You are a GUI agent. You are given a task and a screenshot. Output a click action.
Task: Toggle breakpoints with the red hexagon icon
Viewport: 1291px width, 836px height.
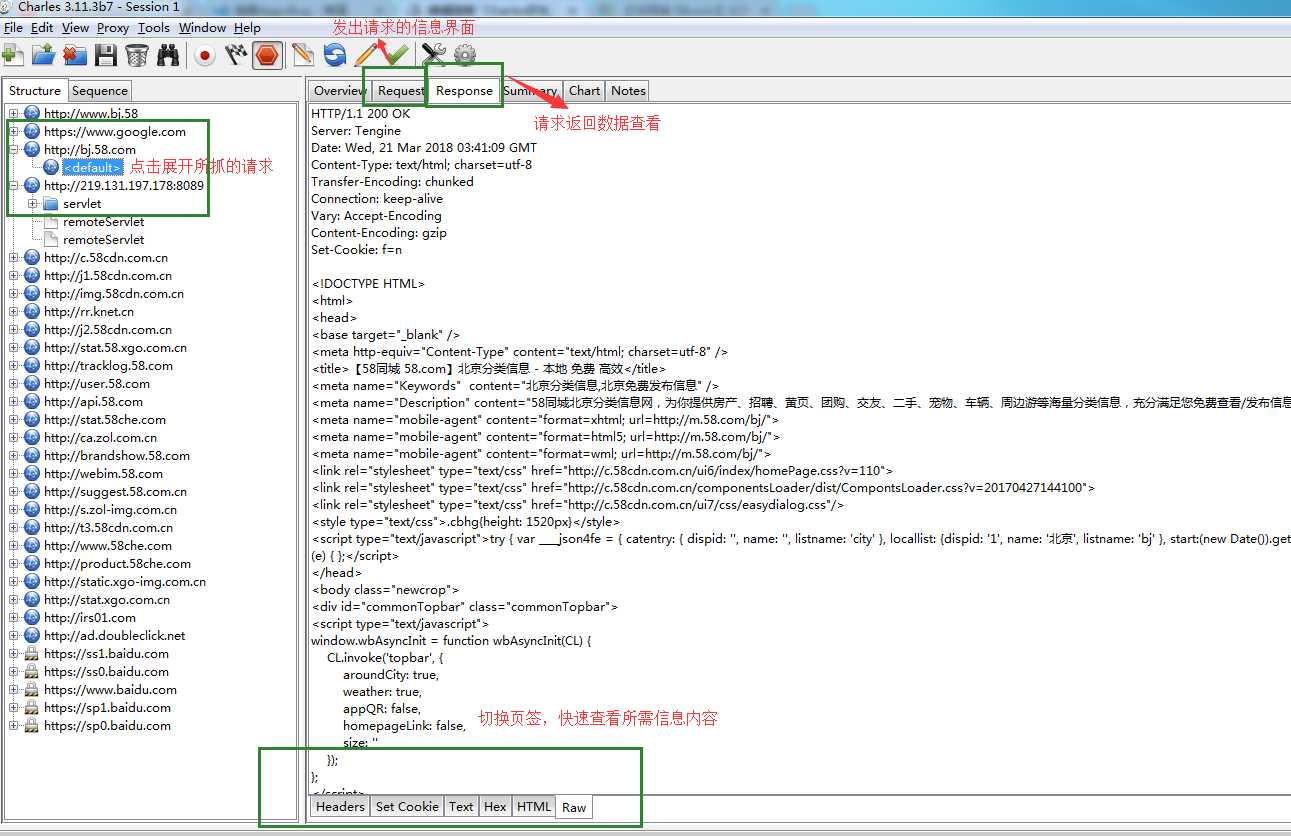click(x=267, y=55)
